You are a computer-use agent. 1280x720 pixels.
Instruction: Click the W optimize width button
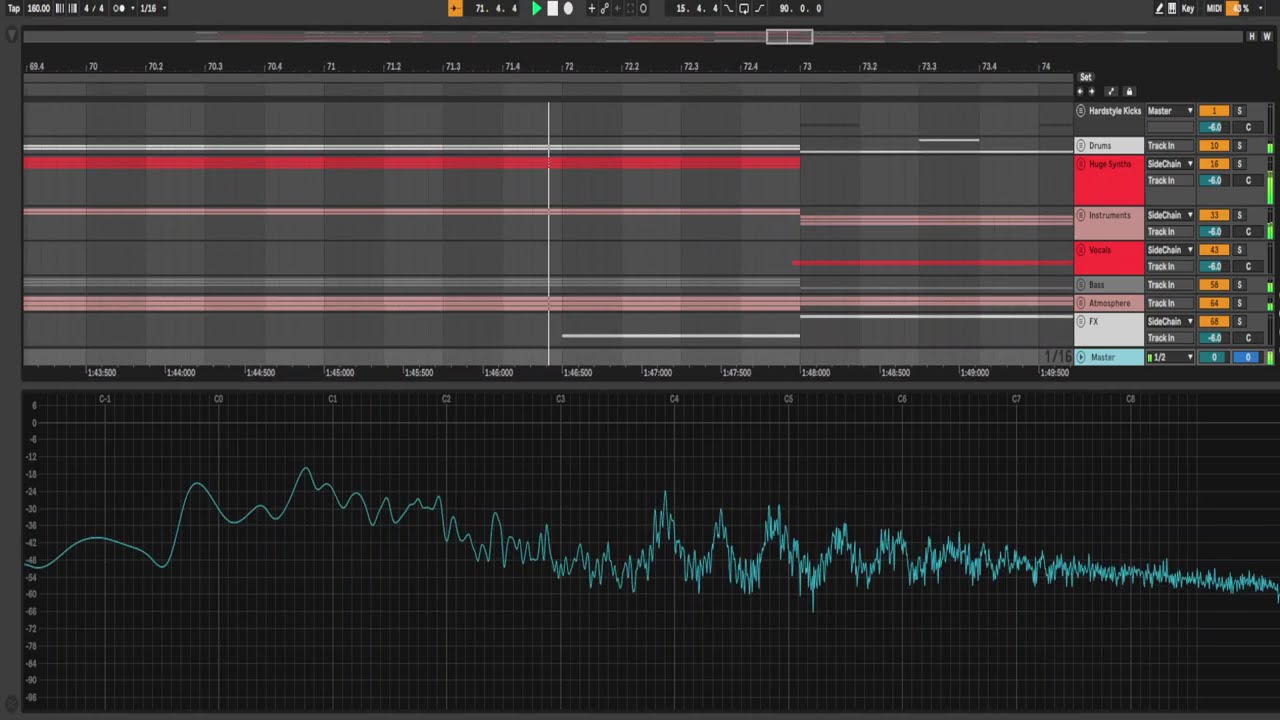1267,36
